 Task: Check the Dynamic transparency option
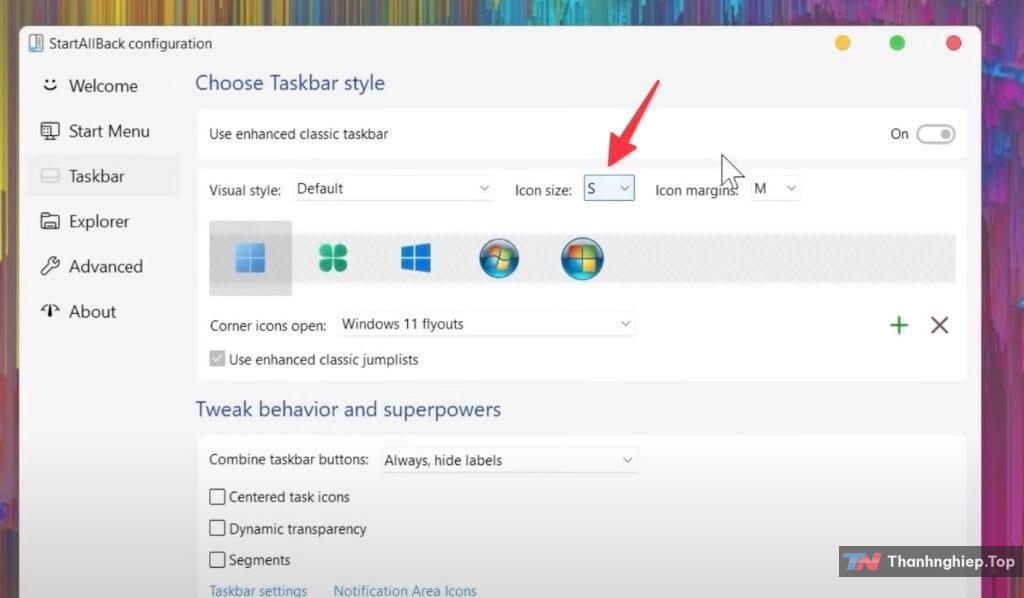pyautogui.click(x=217, y=529)
